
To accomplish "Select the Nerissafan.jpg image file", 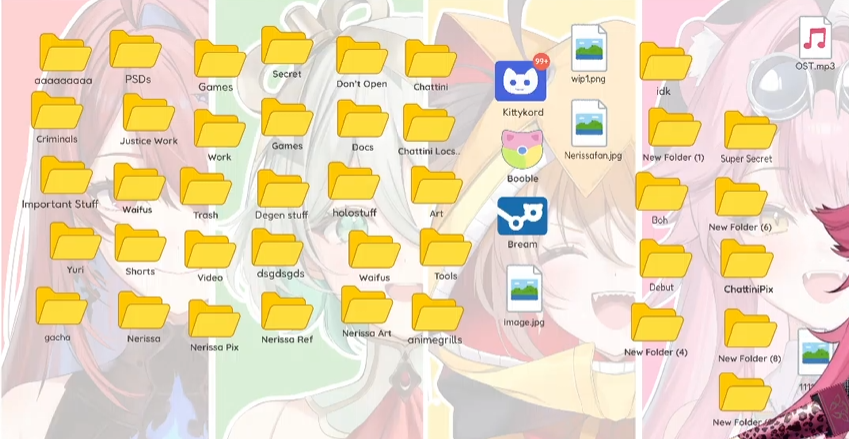I will [x=589, y=123].
